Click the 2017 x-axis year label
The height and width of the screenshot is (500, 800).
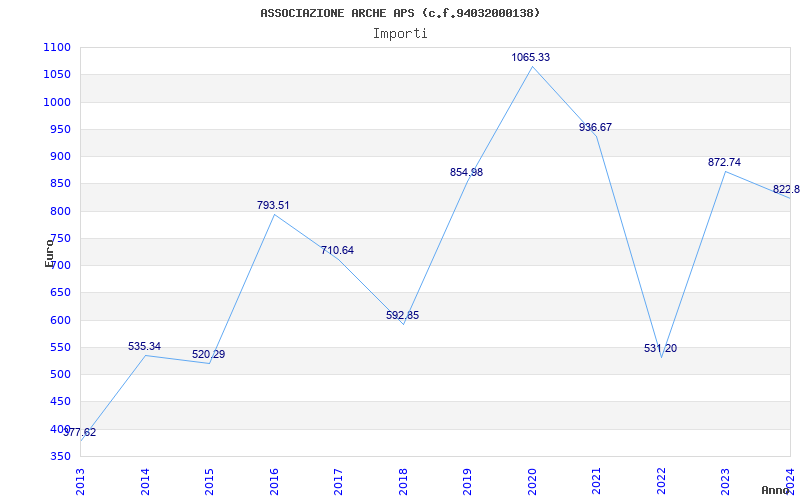click(x=338, y=481)
